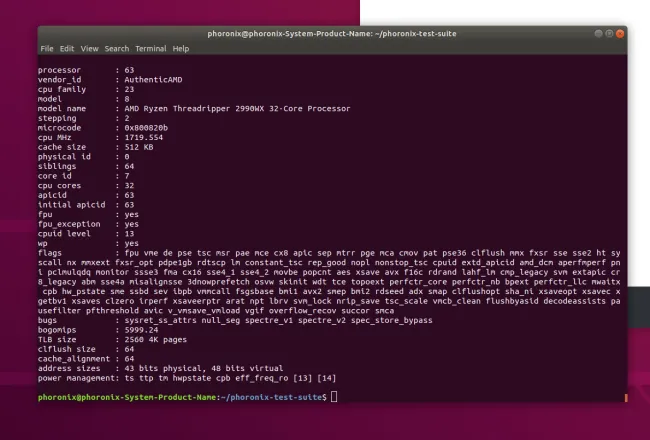Open the Help menu
This screenshot has height=440, width=650.
(x=181, y=49)
